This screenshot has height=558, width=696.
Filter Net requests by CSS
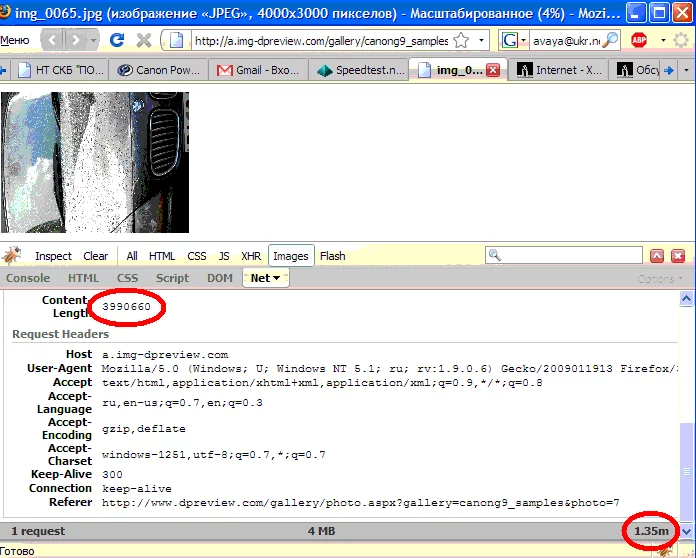click(197, 256)
